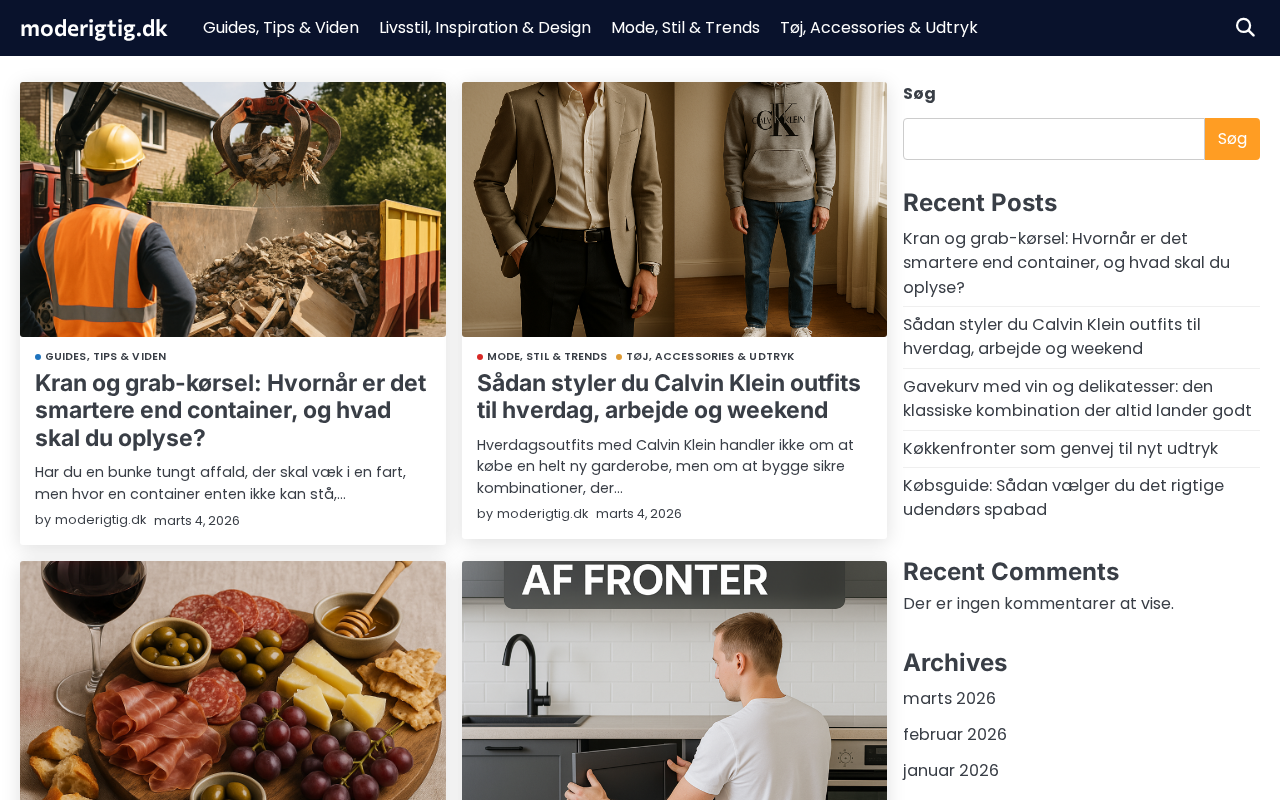Focus the sidebar search text field

point(1054,139)
